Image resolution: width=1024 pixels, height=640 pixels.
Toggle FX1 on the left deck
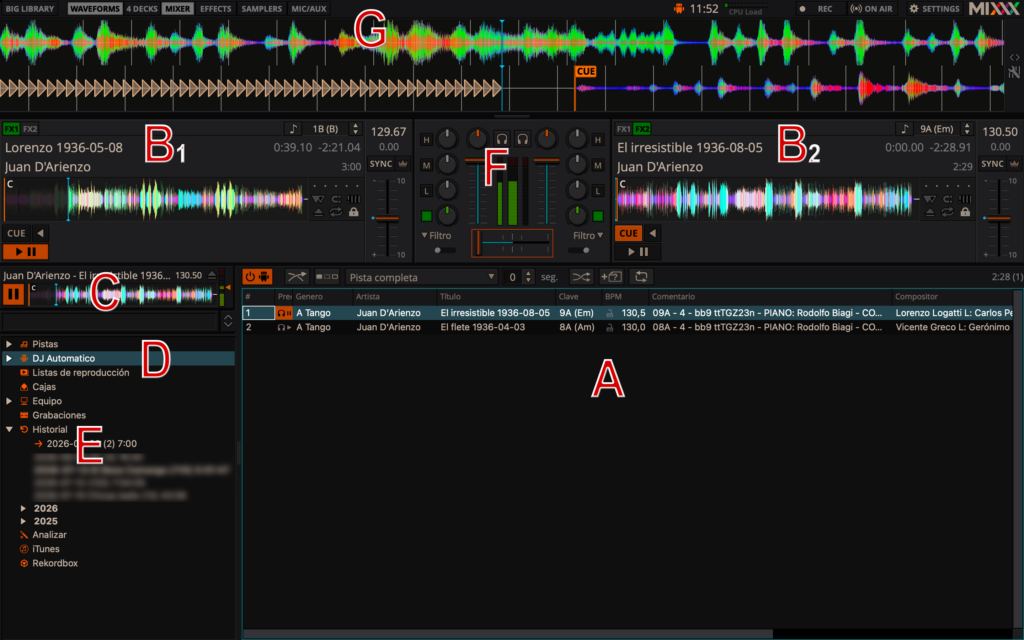pyautogui.click(x=11, y=129)
